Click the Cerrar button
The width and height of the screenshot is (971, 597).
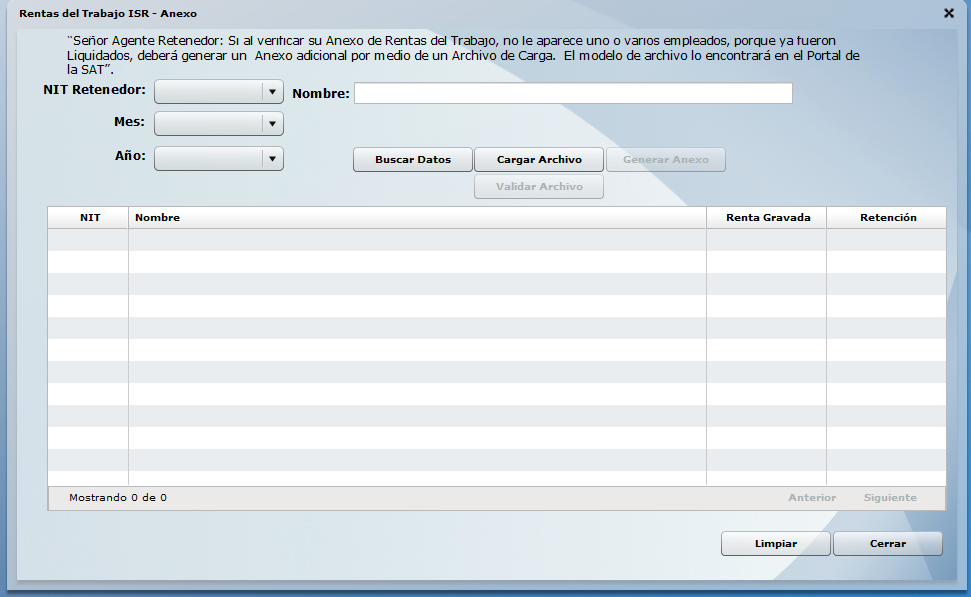(887, 544)
